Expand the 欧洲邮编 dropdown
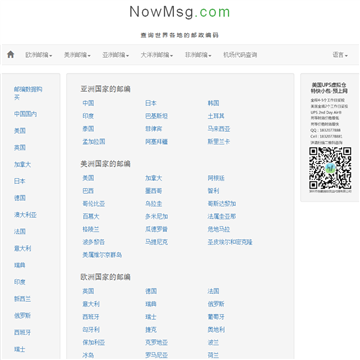 click(39, 55)
